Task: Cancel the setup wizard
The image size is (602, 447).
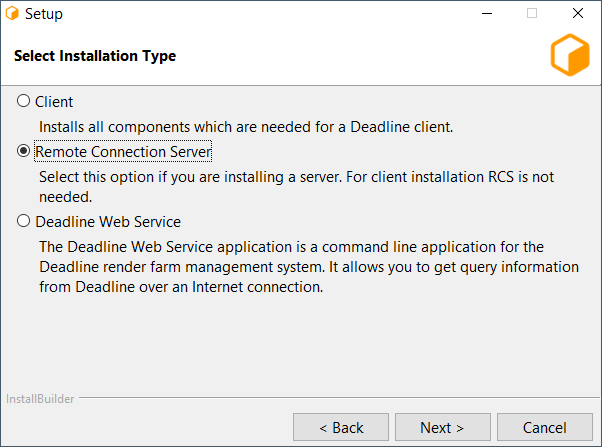Action: pos(545,427)
